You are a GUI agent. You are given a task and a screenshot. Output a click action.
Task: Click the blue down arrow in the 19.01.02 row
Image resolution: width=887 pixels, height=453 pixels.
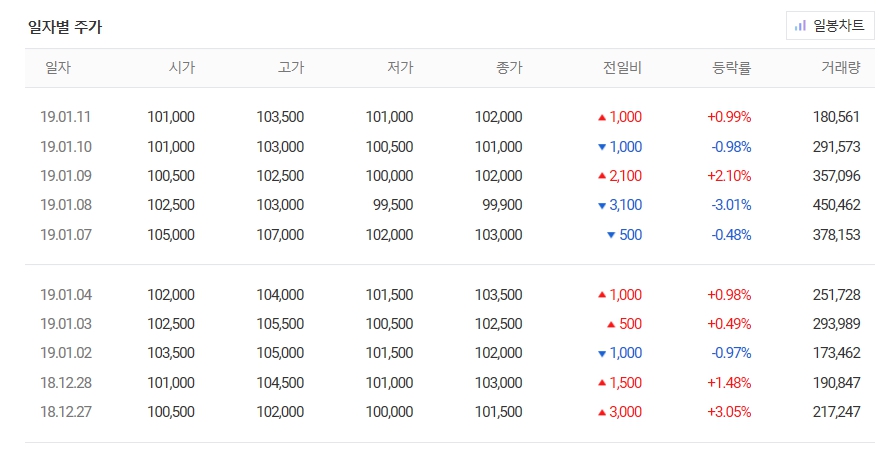click(602, 354)
